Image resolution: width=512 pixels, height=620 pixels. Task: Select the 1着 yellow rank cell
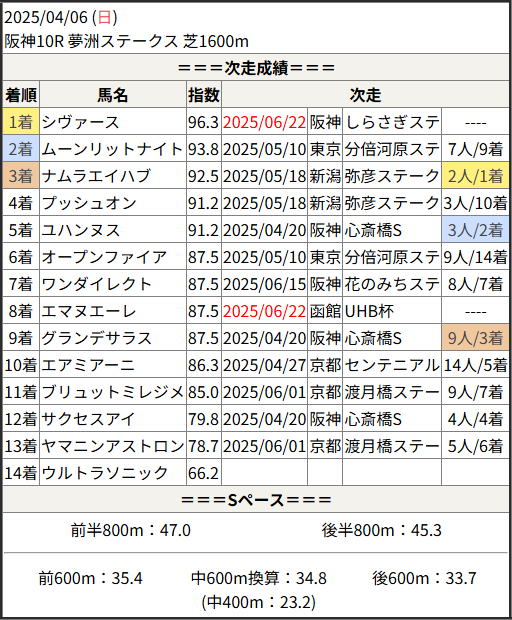[x=21, y=122]
